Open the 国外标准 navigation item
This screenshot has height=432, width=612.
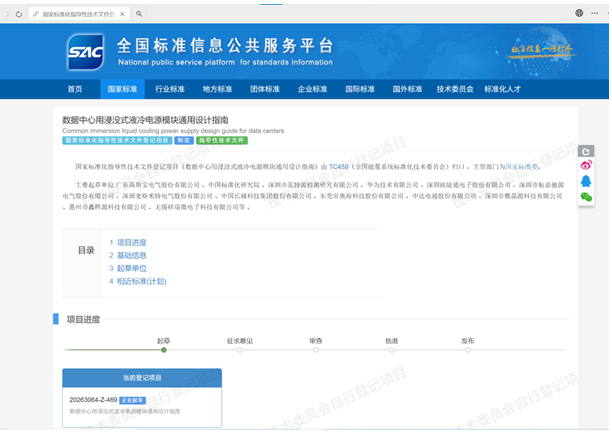coord(407,89)
